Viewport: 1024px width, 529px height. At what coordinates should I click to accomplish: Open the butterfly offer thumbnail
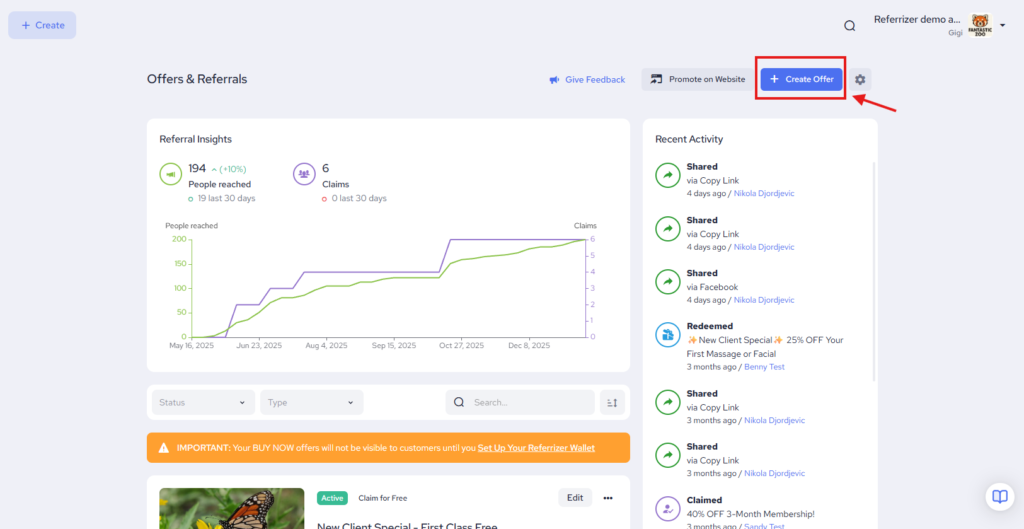pos(232,508)
